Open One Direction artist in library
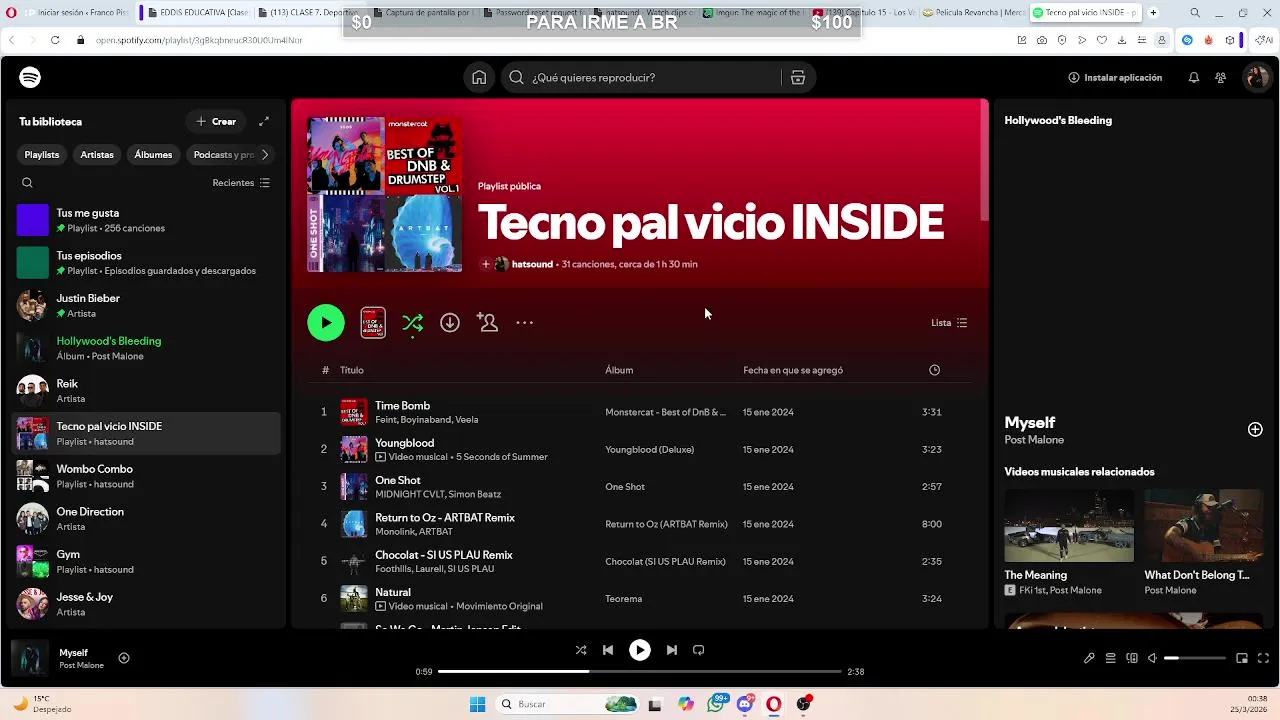The height and width of the screenshot is (720, 1280). (x=145, y=519)
